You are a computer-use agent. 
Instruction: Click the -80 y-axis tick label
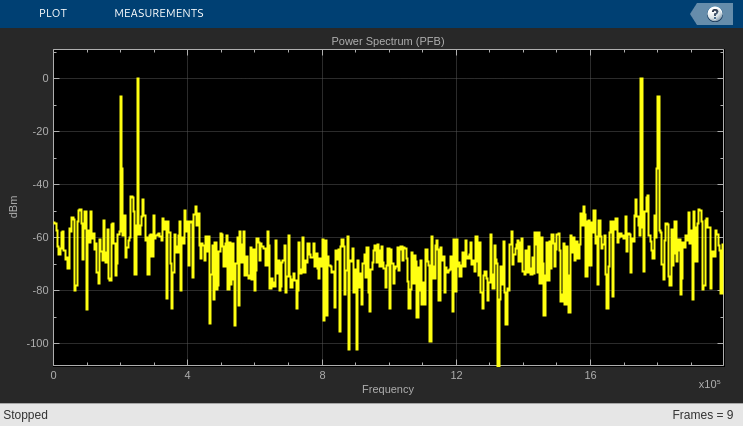tap(40, 290)
